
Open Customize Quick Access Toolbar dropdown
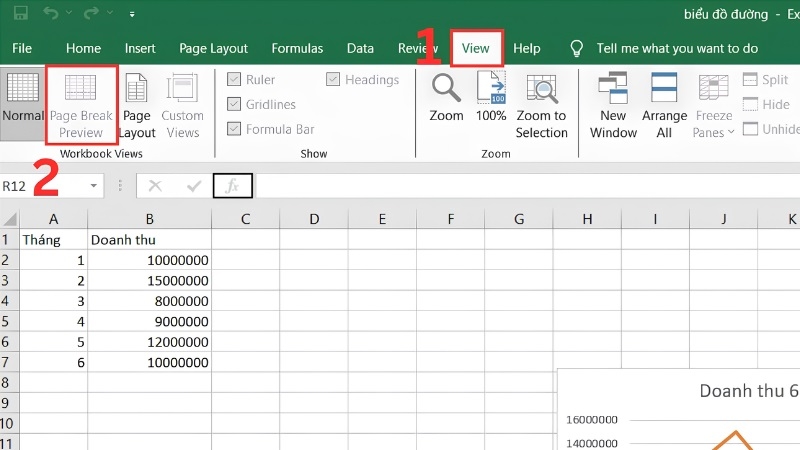pos(132,14)
